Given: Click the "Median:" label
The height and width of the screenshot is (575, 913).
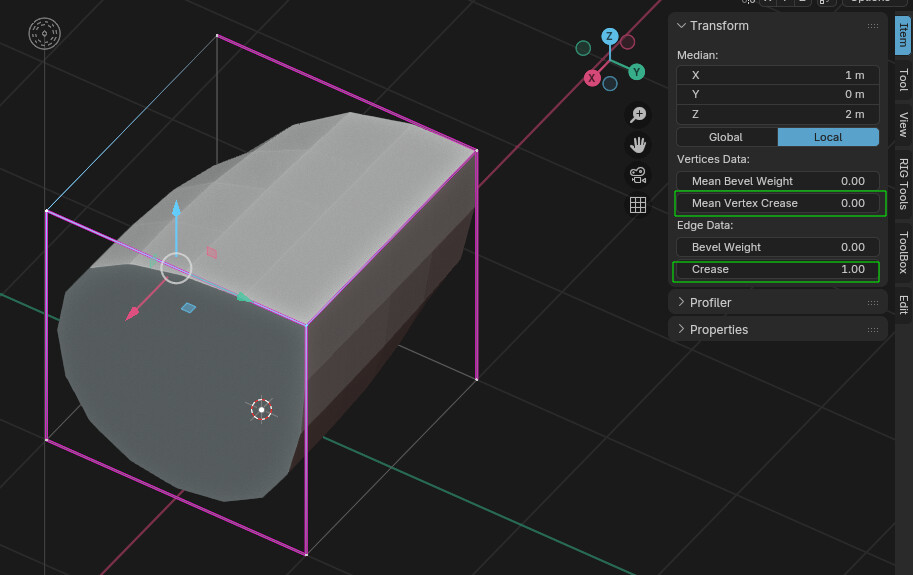Looking at the screenshot, I should 698,55.
